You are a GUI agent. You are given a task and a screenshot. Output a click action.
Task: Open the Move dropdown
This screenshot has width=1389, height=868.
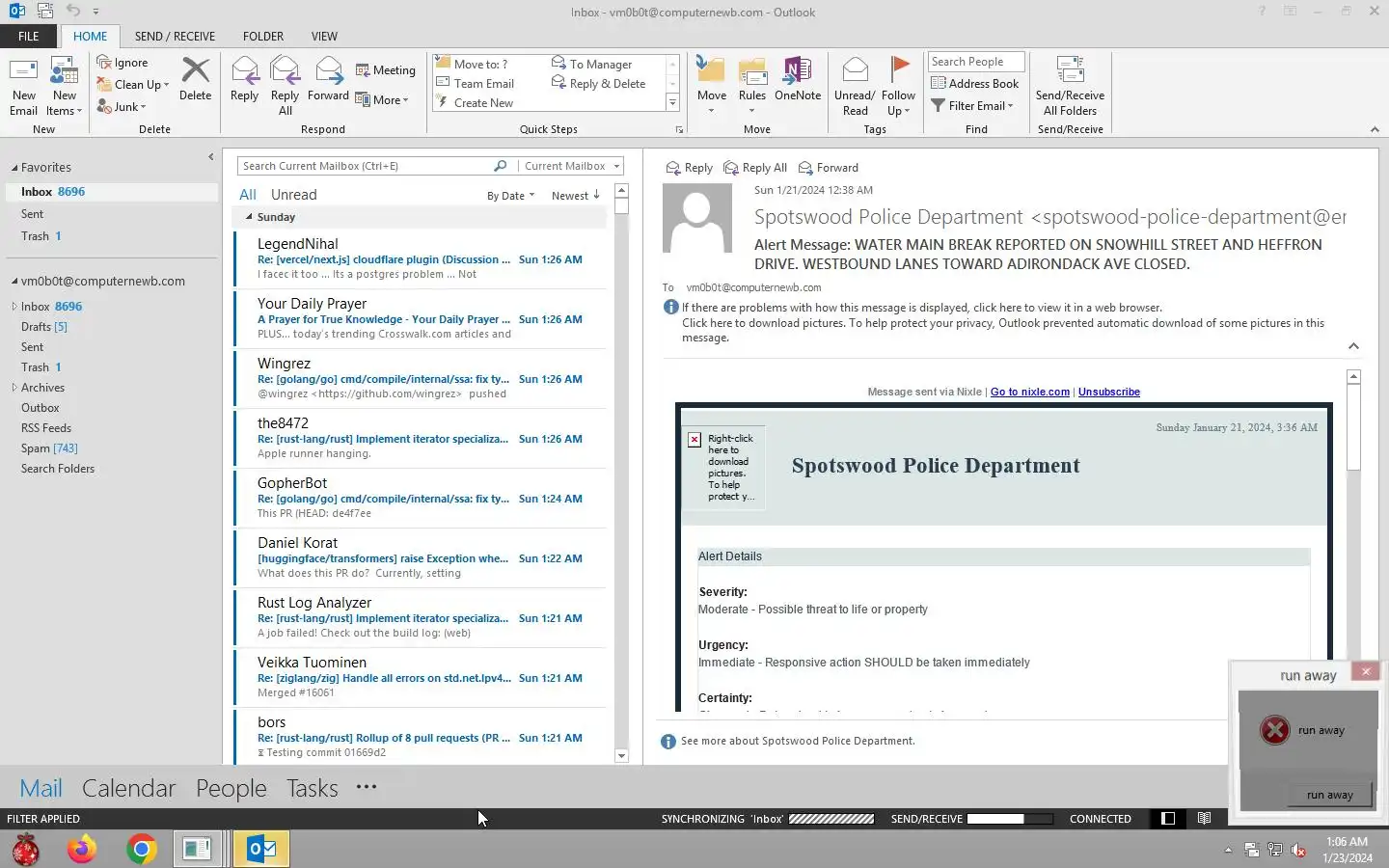711,86
